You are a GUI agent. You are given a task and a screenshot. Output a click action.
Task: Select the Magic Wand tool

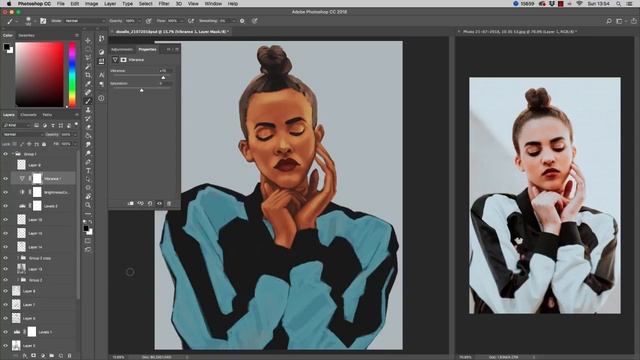pos(88,67)
